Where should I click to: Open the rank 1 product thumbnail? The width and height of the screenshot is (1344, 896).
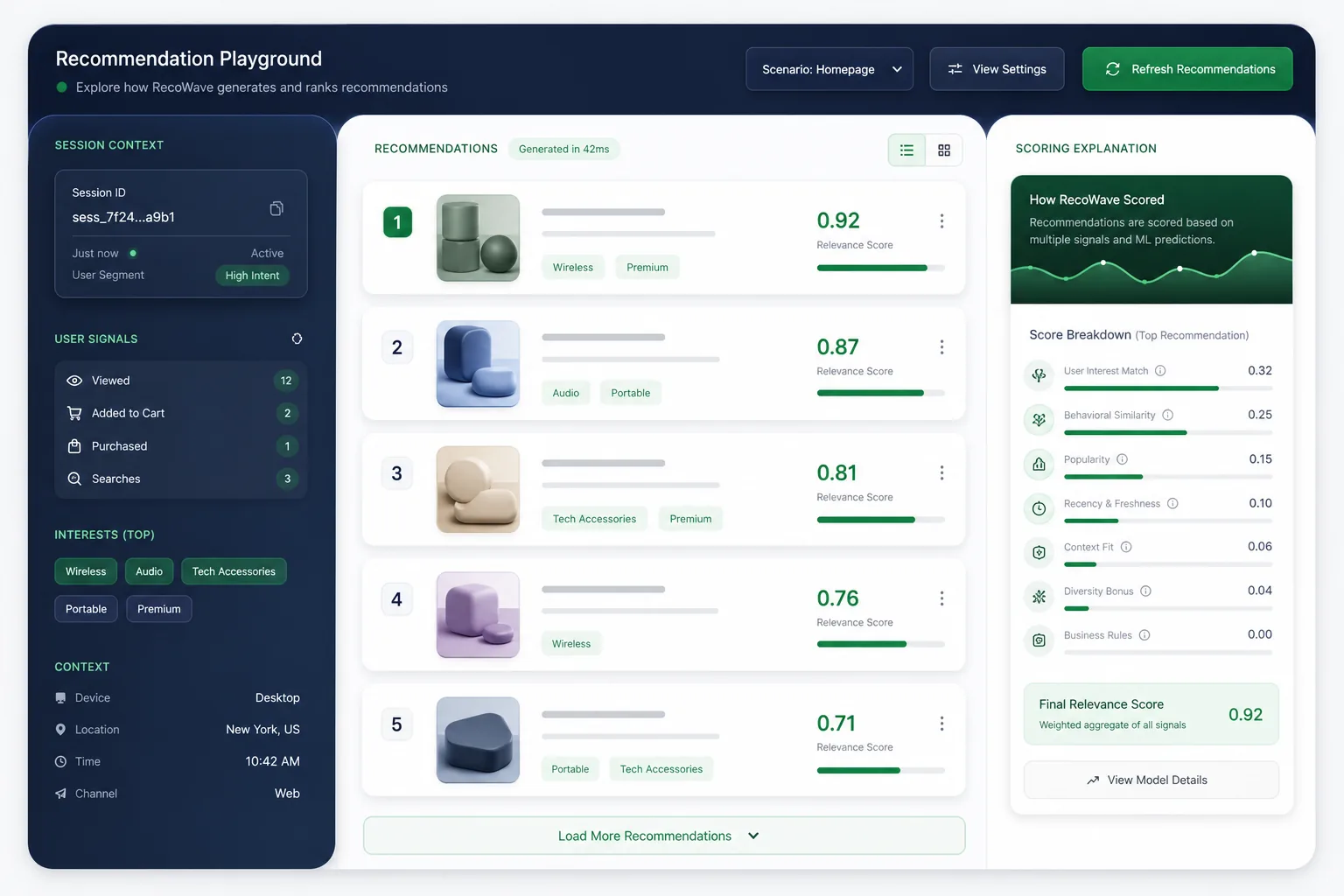(478, 238)
